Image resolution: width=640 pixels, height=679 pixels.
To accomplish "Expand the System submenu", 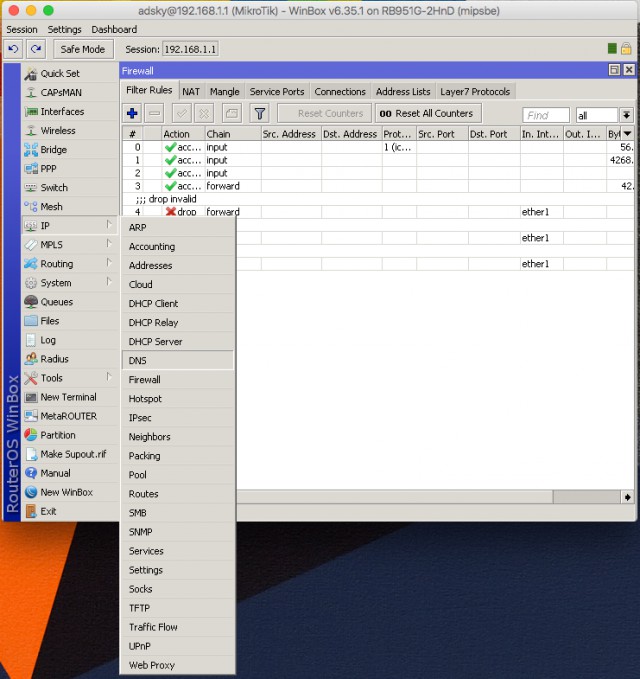I will point(70,283).
